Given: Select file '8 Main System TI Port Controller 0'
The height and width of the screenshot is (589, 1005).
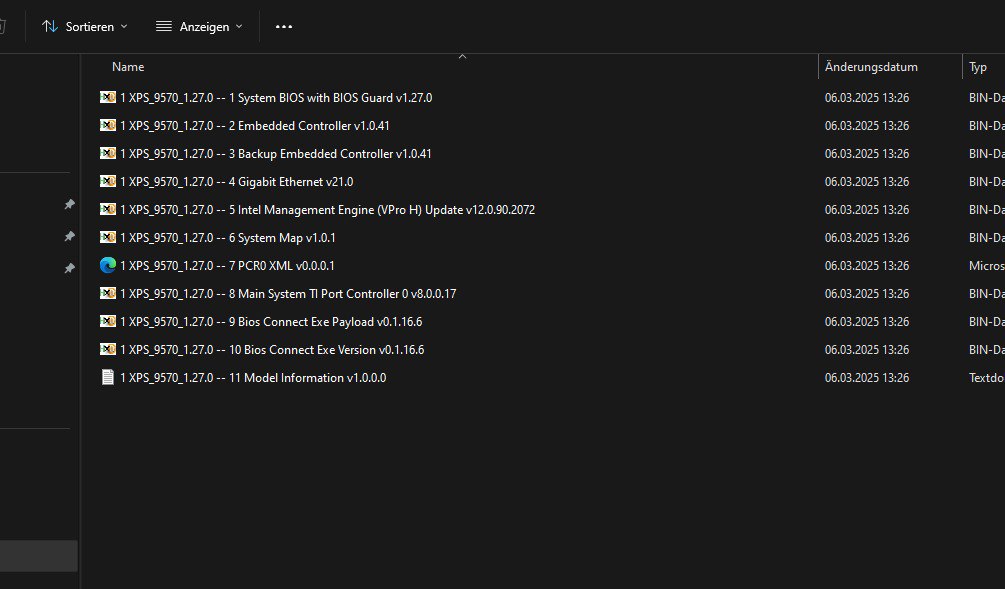Looking at the screenshot, I should (x=288, y=294).
